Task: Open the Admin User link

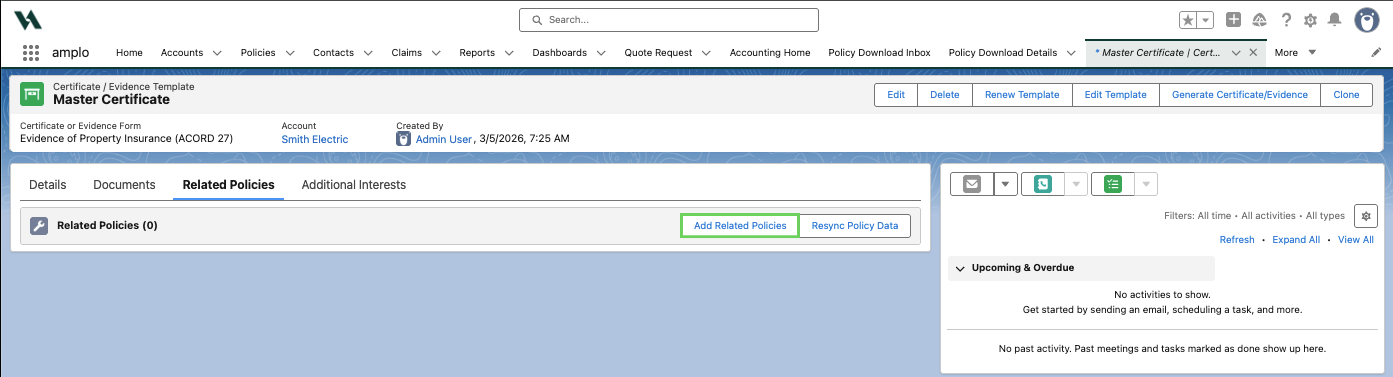Action: pos(444,139)
